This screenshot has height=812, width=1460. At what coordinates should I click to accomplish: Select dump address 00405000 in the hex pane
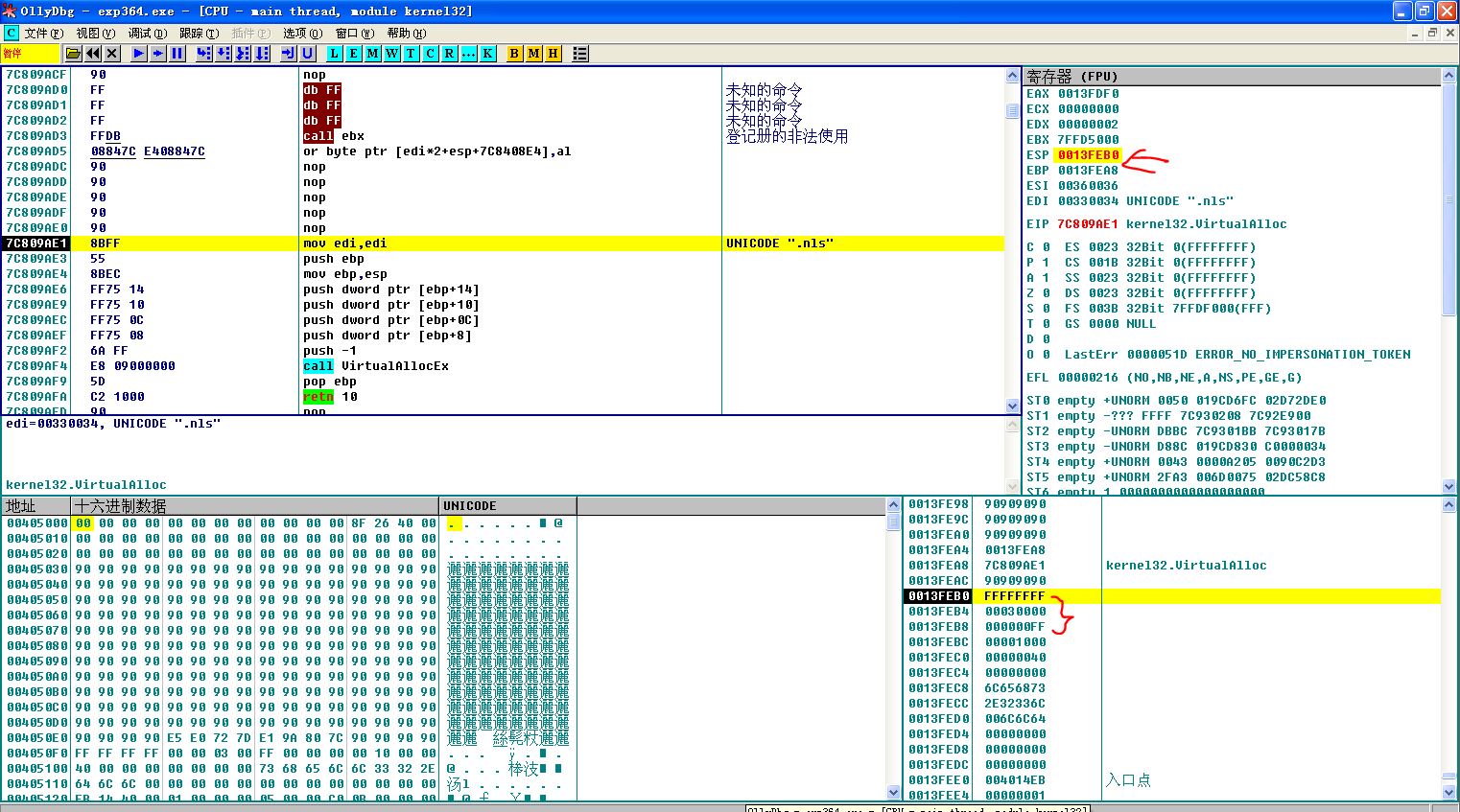pyautogui.click(x=36, y=523)
